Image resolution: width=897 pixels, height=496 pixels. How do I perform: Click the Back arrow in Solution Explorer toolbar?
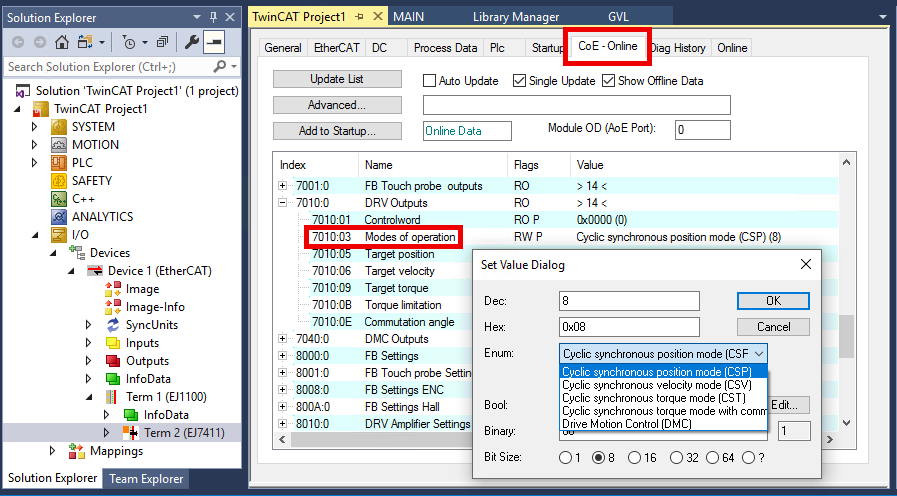(18, 42)
